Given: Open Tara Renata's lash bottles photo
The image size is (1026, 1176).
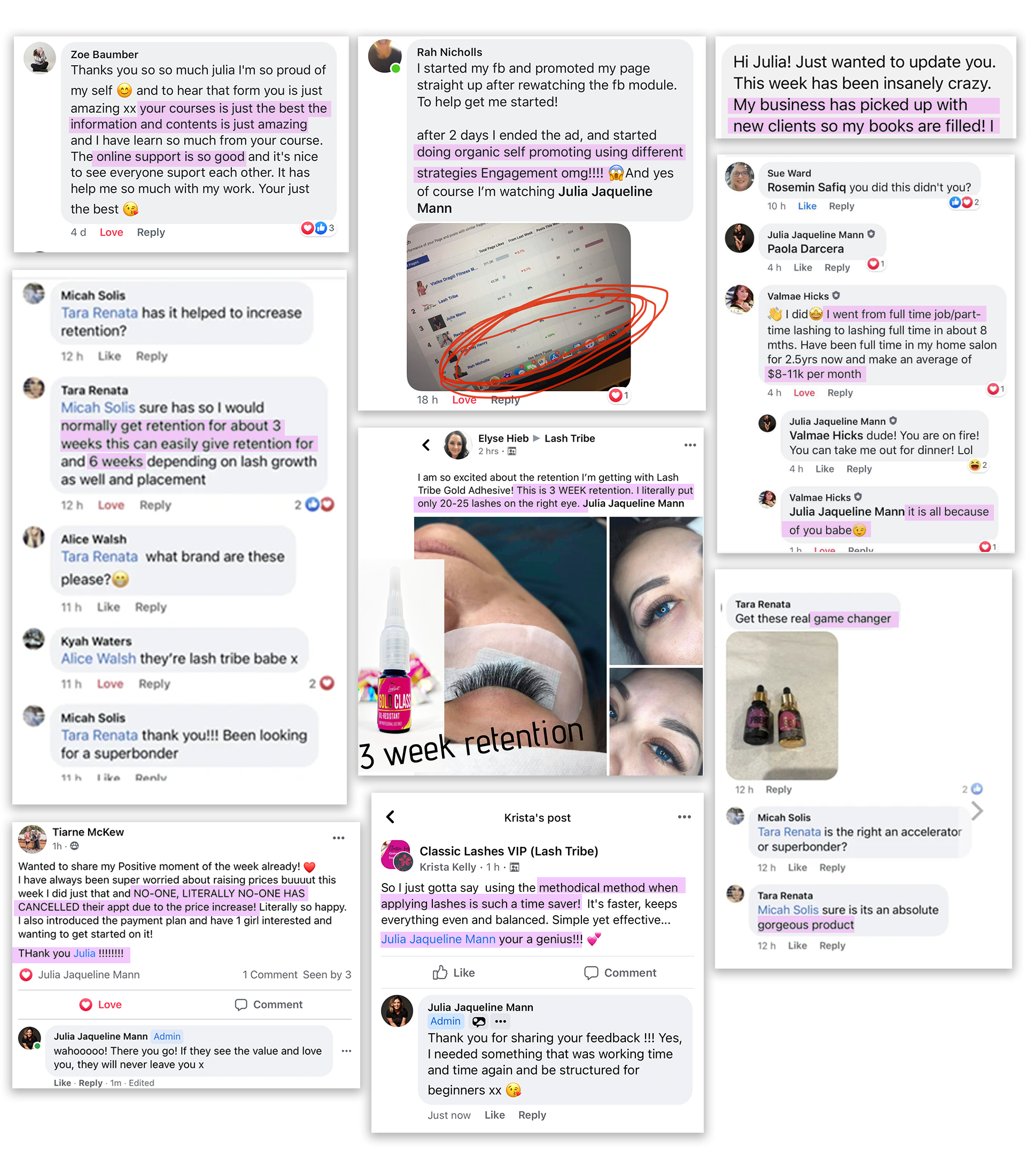Looking at the screenshot, I should 781,705.
